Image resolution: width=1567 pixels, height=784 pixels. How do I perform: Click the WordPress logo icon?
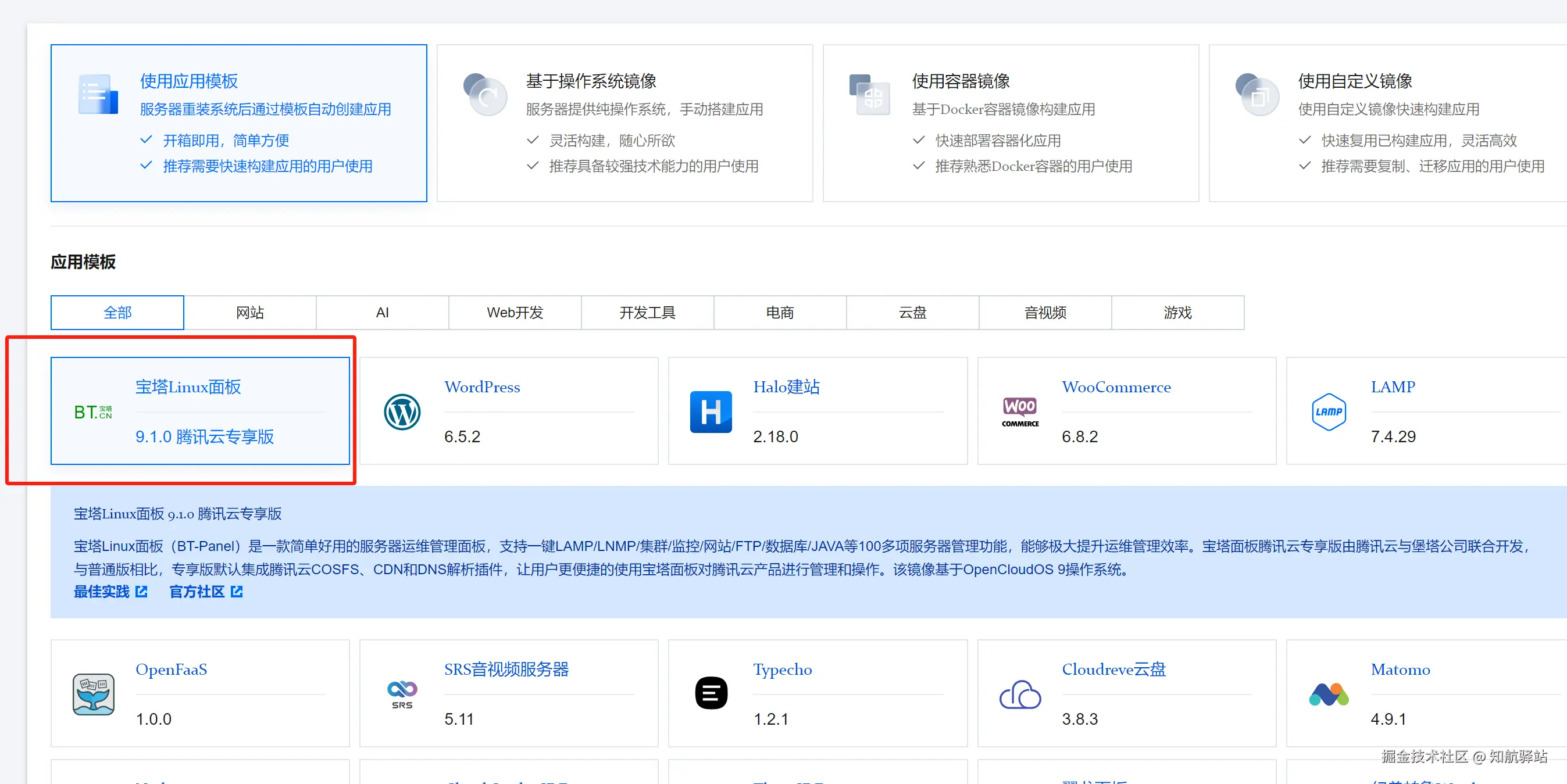(x=402, y=412)
